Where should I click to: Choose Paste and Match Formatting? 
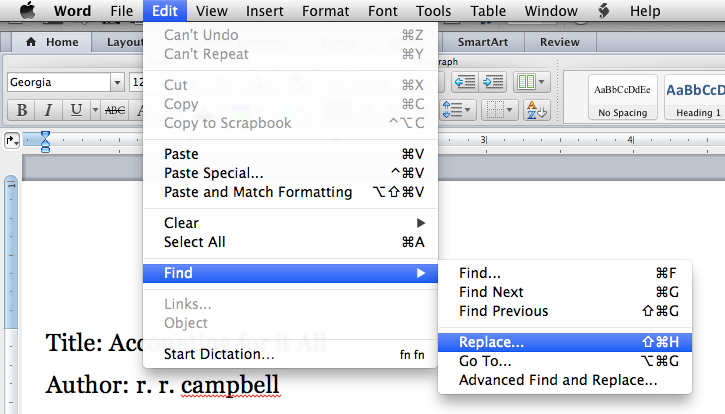290,192
